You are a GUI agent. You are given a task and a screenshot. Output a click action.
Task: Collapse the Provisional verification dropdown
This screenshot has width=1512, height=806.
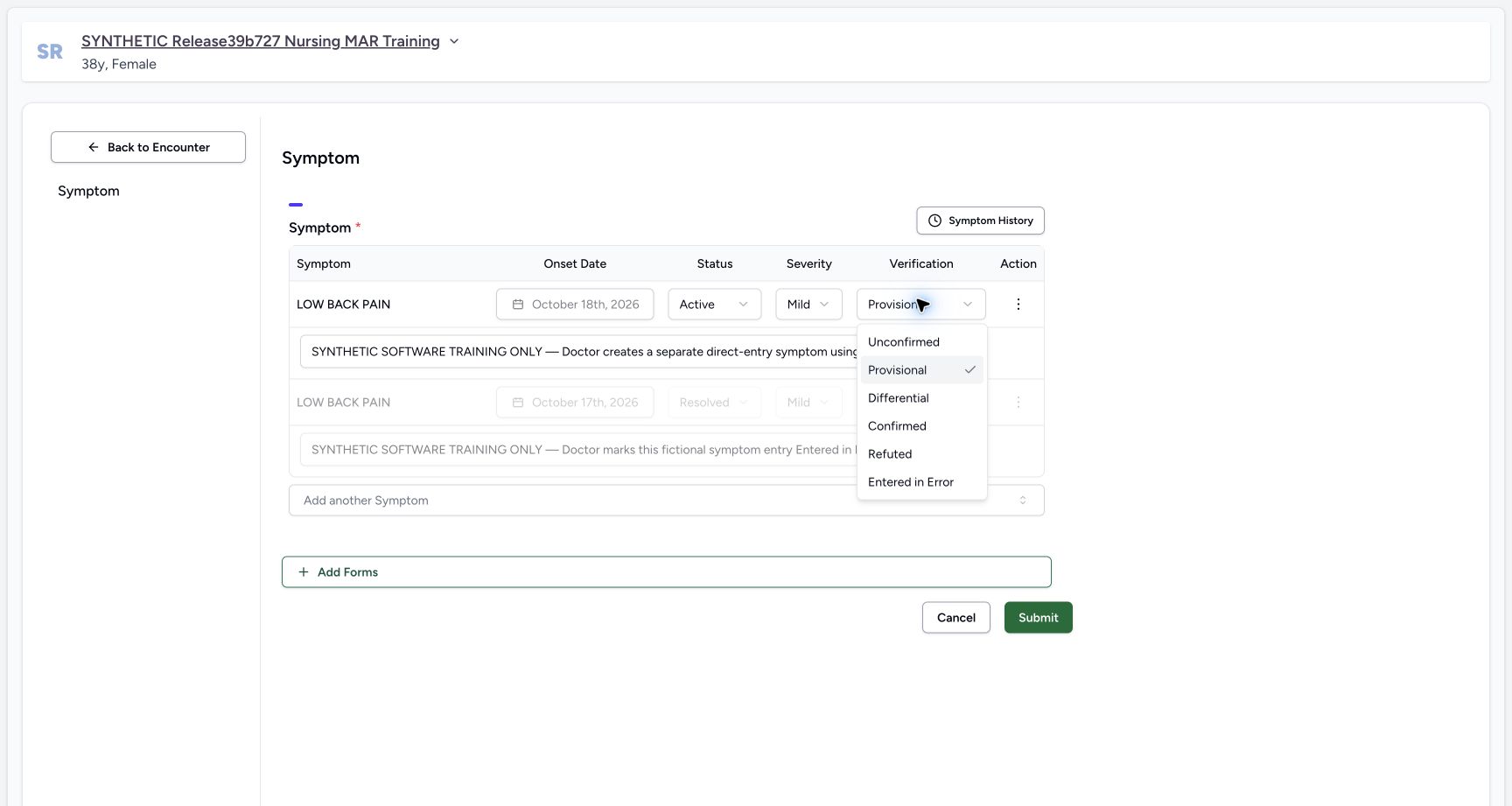921,305
